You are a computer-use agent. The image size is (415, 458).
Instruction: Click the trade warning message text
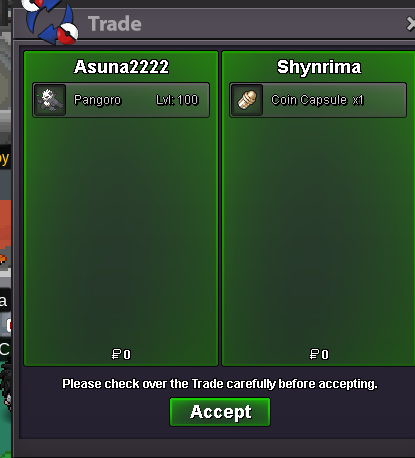coord(220,384)
